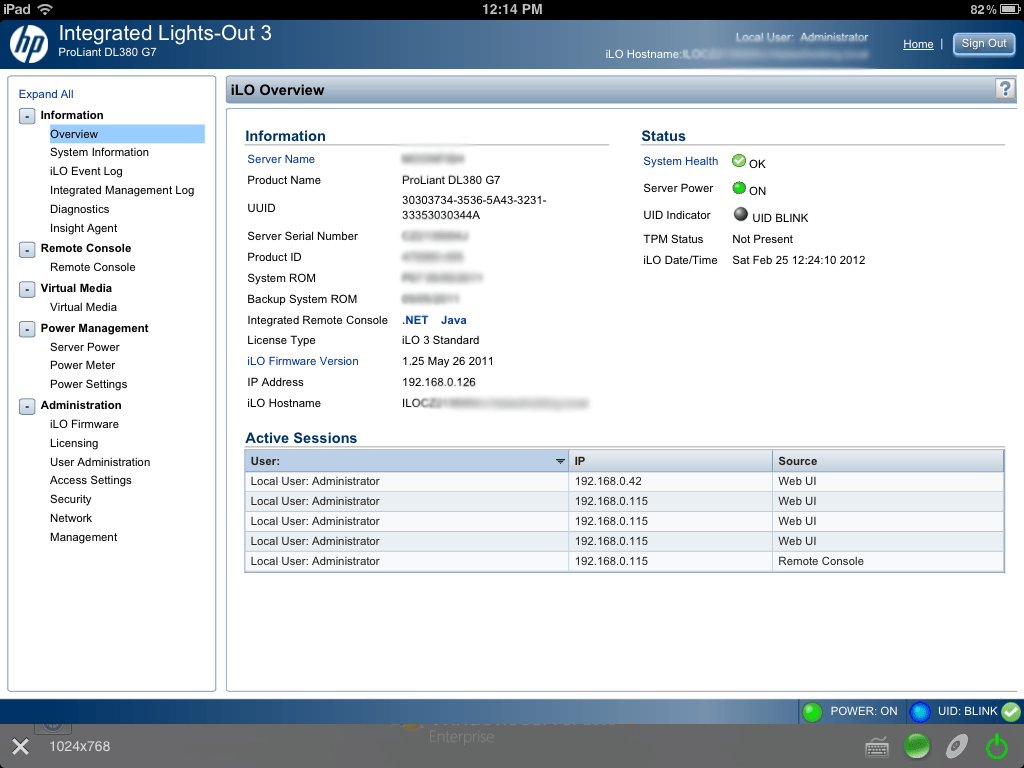
Task: Click the IP address value 192.168.0.126
Action: pyautogui.click(x=439, y=382)
